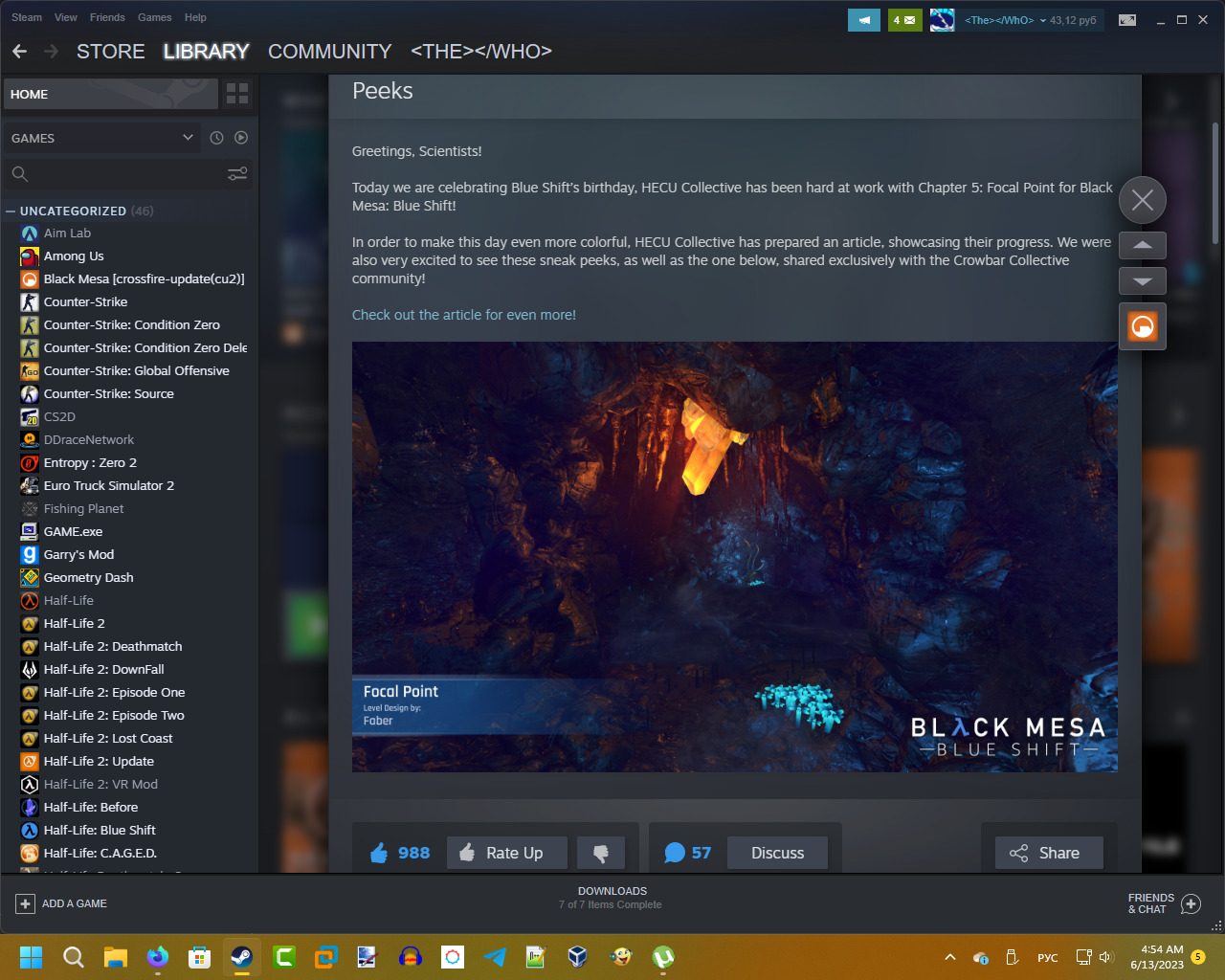Image resolution: width=1225 pixels, height=980 pixels.
Task: Select Geometry Dash in the list
Action: (x=88, y=578)
